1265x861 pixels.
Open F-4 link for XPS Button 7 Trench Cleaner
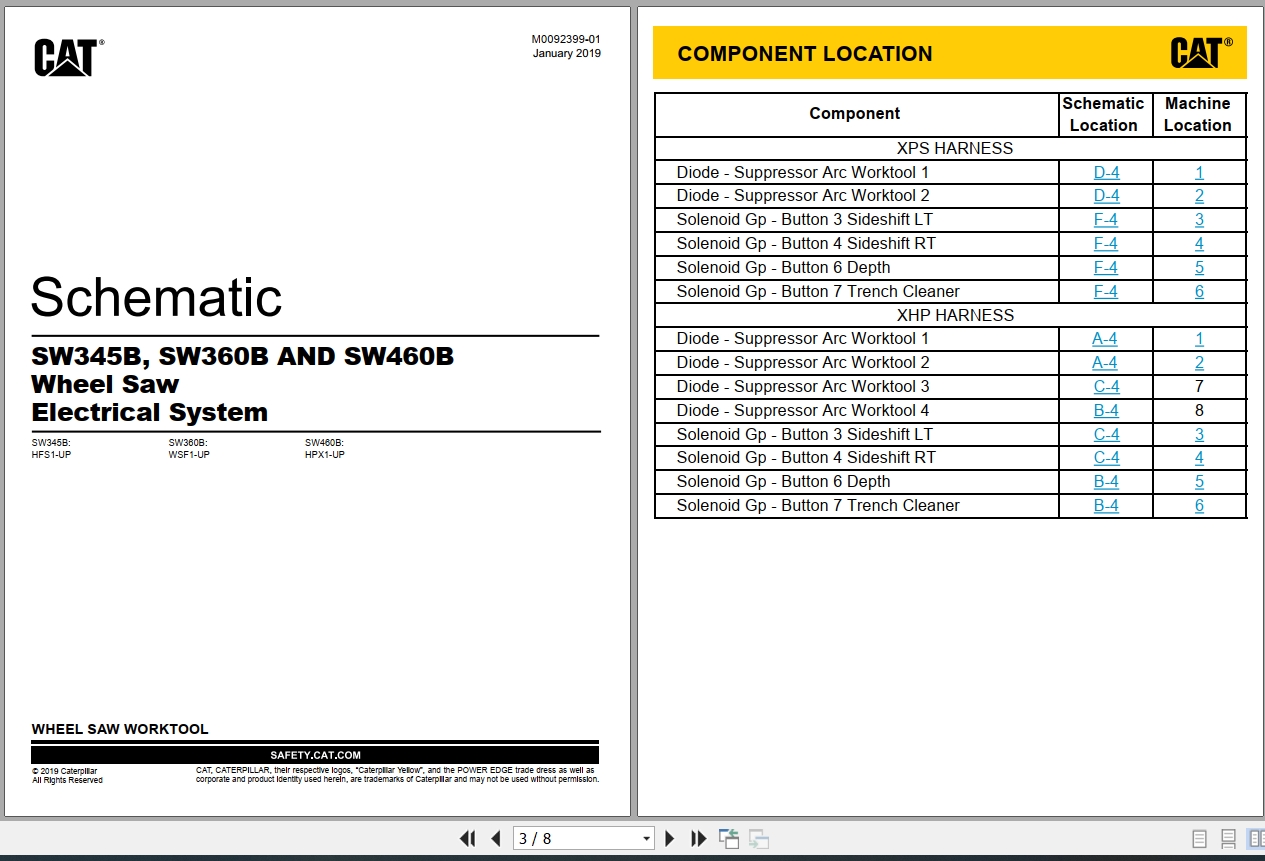[1106, 292]
